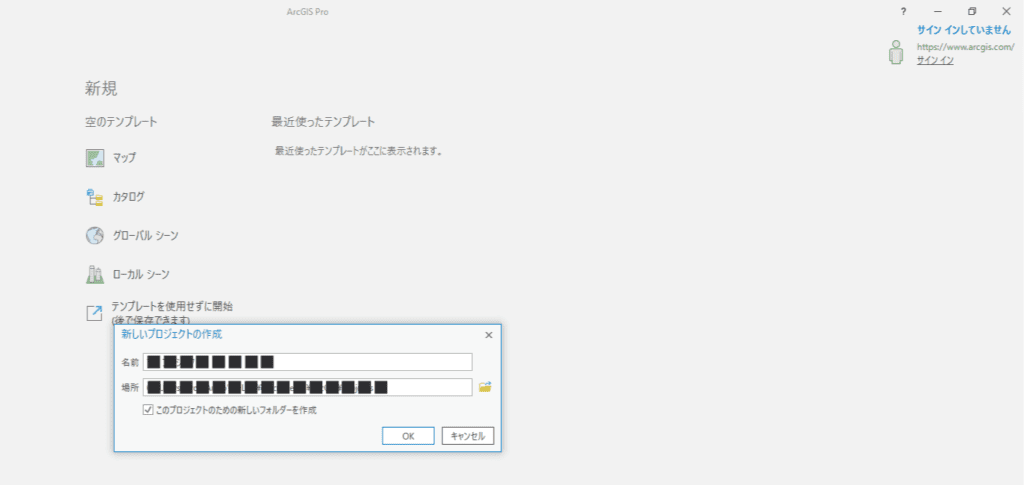Choose the グローバル シーン globe icon
This screenshot has width=1024, height=485.
95,236
